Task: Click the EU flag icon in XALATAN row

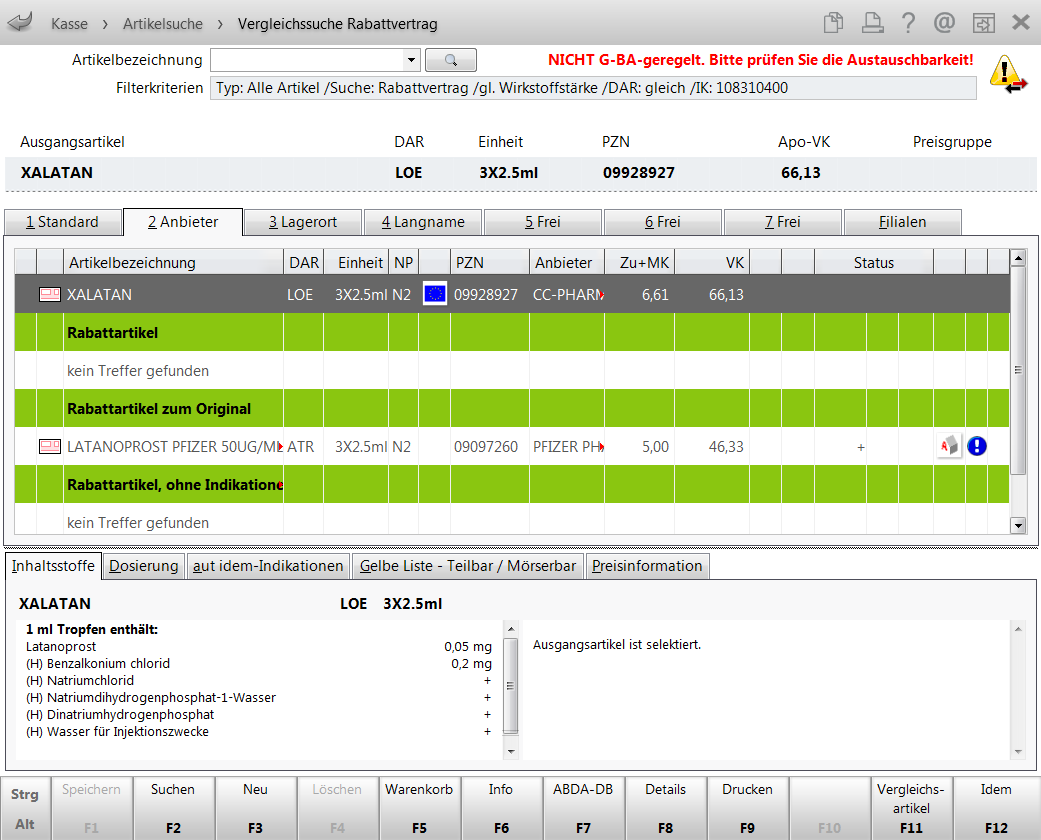Action: 435,294
